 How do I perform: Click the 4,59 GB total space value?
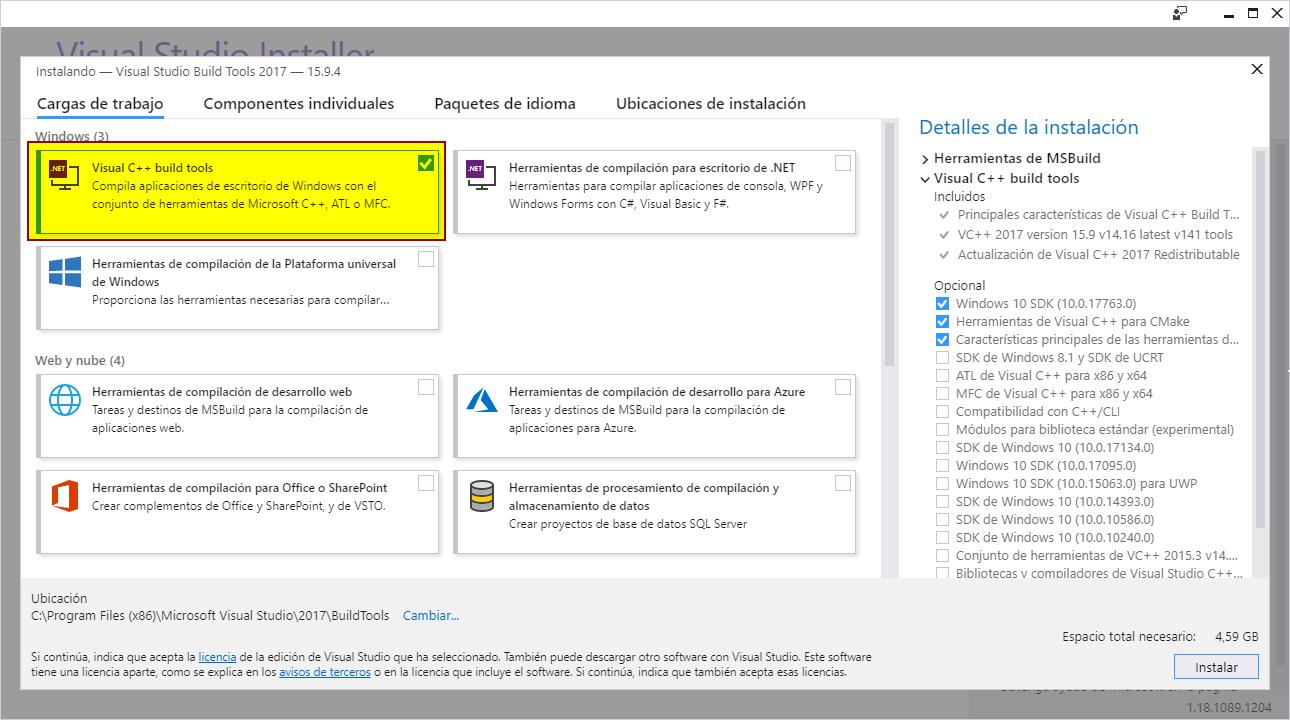tap(1236, 636)
